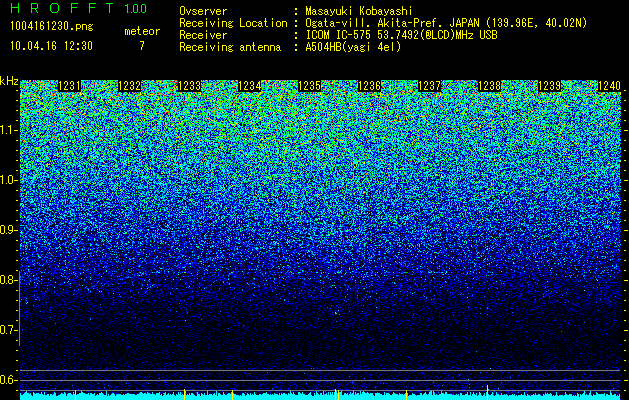Viewport: 629px width, 400px height.
Task: Click the HROFFT title text
Action: (63, 8)
